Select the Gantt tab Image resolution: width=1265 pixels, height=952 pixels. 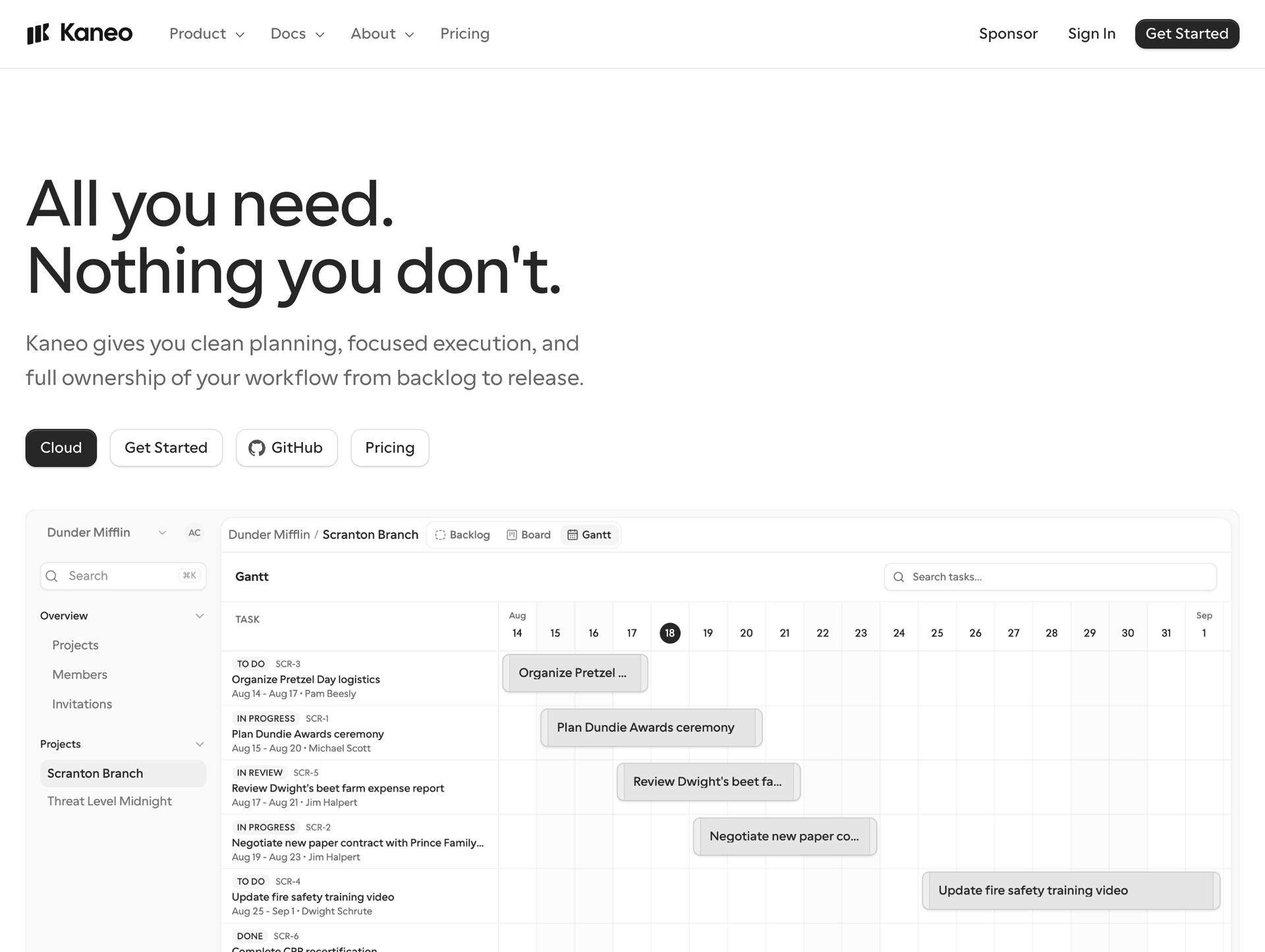pos(590,535)
